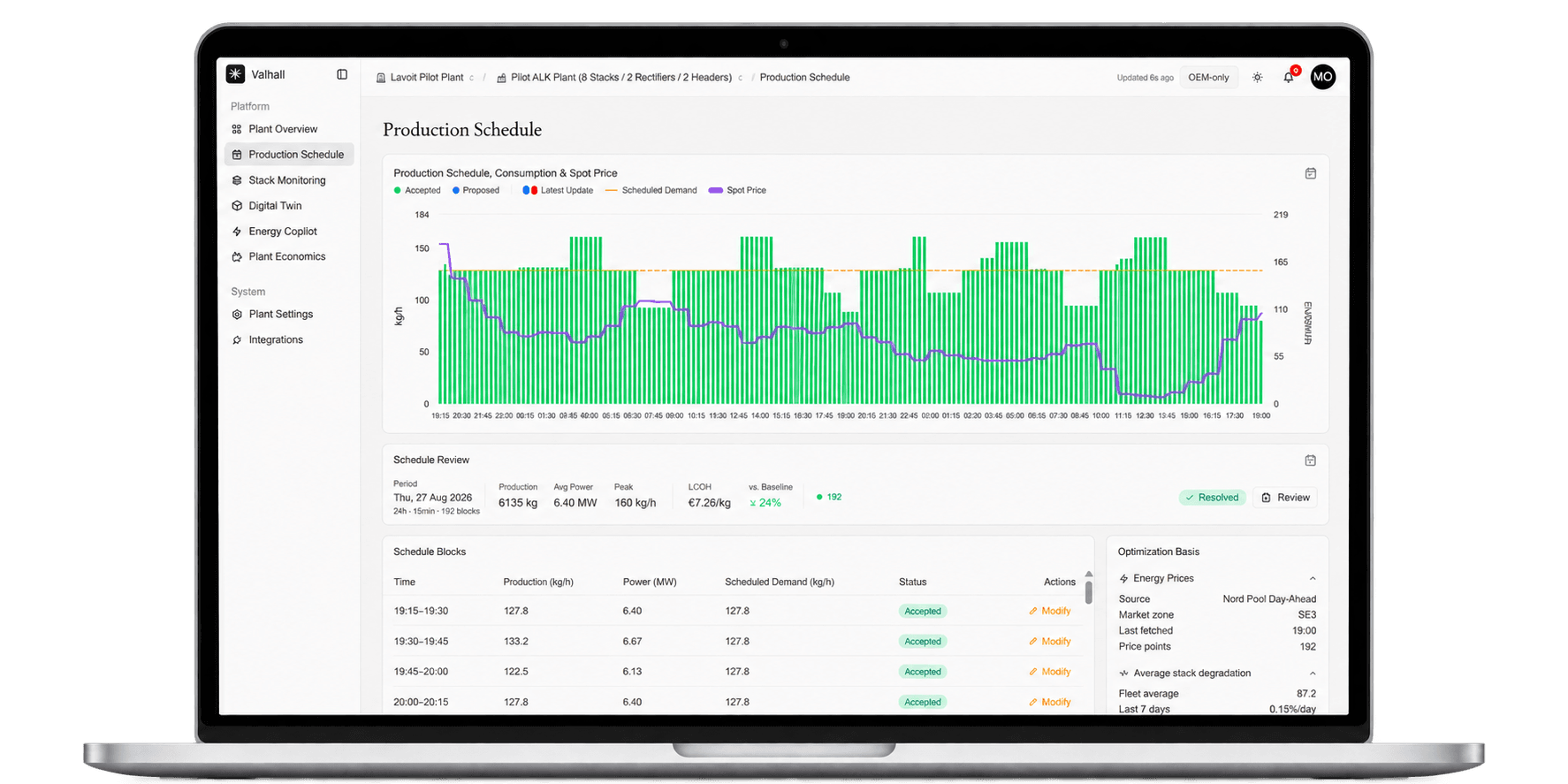1568x784 pixels.
Task: Click the green 192 blocks indicator
Action: pos(829,498)
